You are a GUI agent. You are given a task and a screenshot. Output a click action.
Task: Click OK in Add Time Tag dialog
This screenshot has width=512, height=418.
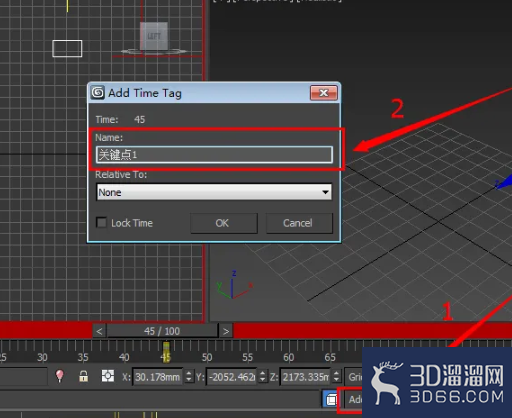[224, 223]
